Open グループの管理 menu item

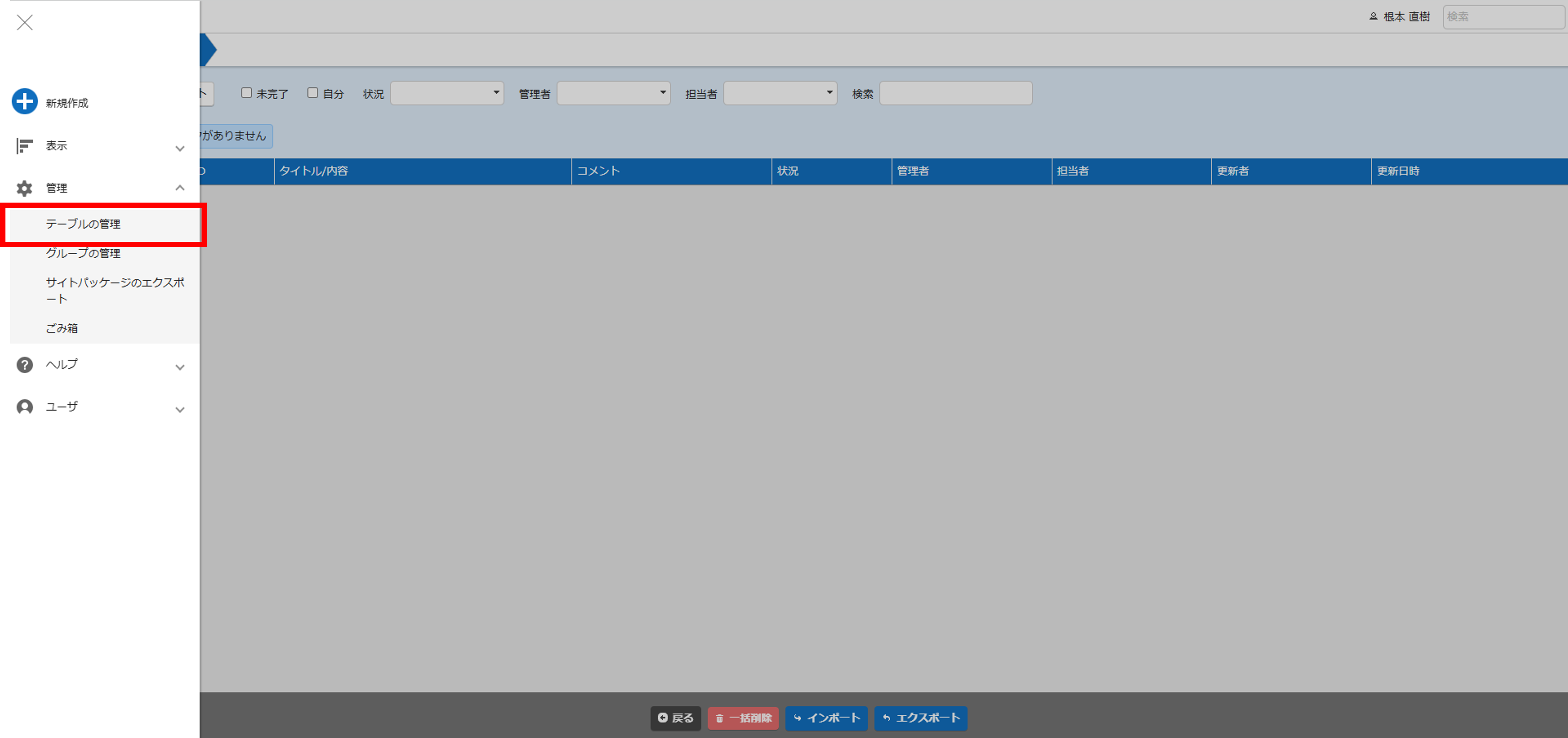(x=83, y=253)
